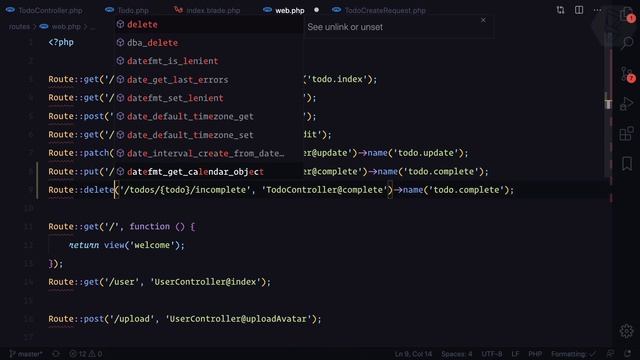Choose date_default_timezone_set suggestion
This screenshot has width=640, height=360.
[208, 135]
